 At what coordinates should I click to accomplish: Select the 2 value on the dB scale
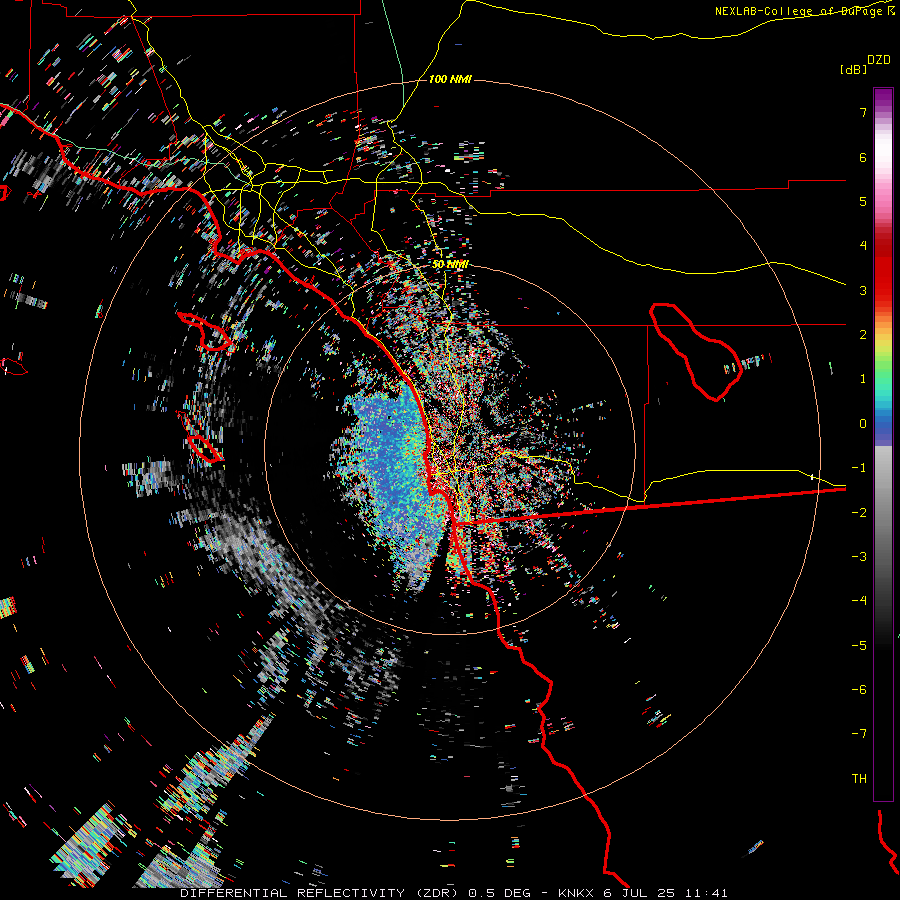pyautogui.click(x=863, y=335)
